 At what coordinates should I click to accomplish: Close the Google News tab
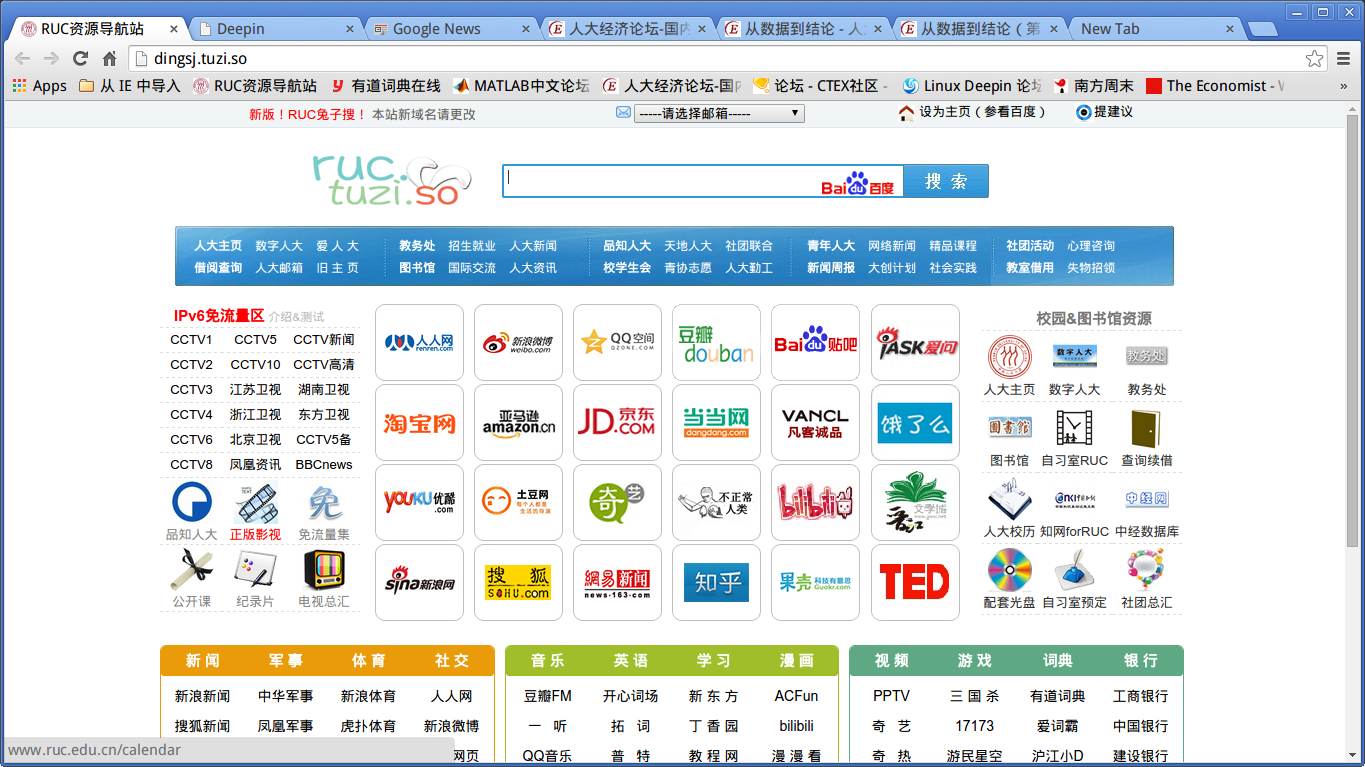click(526, 29)
